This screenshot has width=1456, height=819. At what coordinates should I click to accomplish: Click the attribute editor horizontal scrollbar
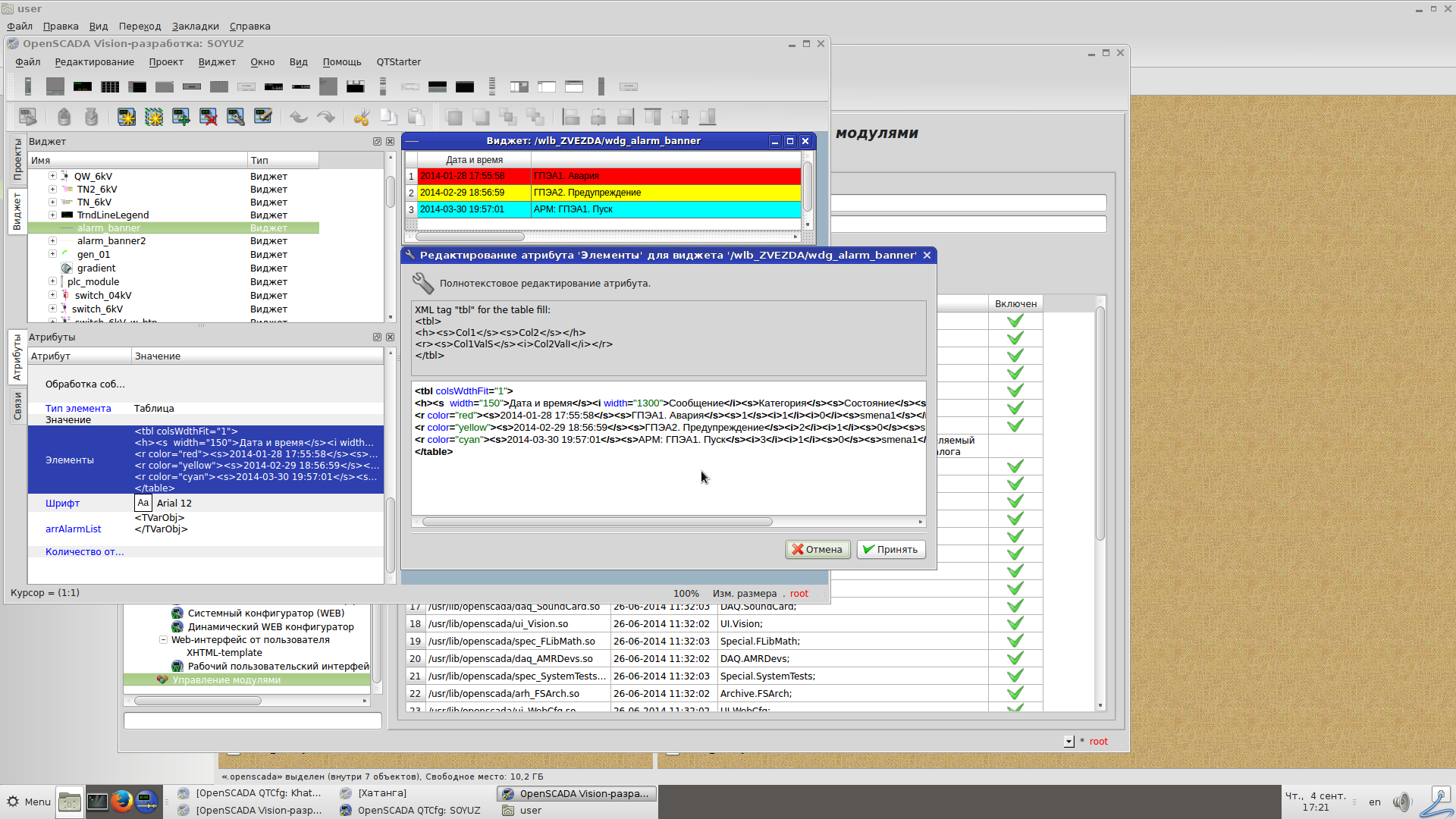[597, 522]
